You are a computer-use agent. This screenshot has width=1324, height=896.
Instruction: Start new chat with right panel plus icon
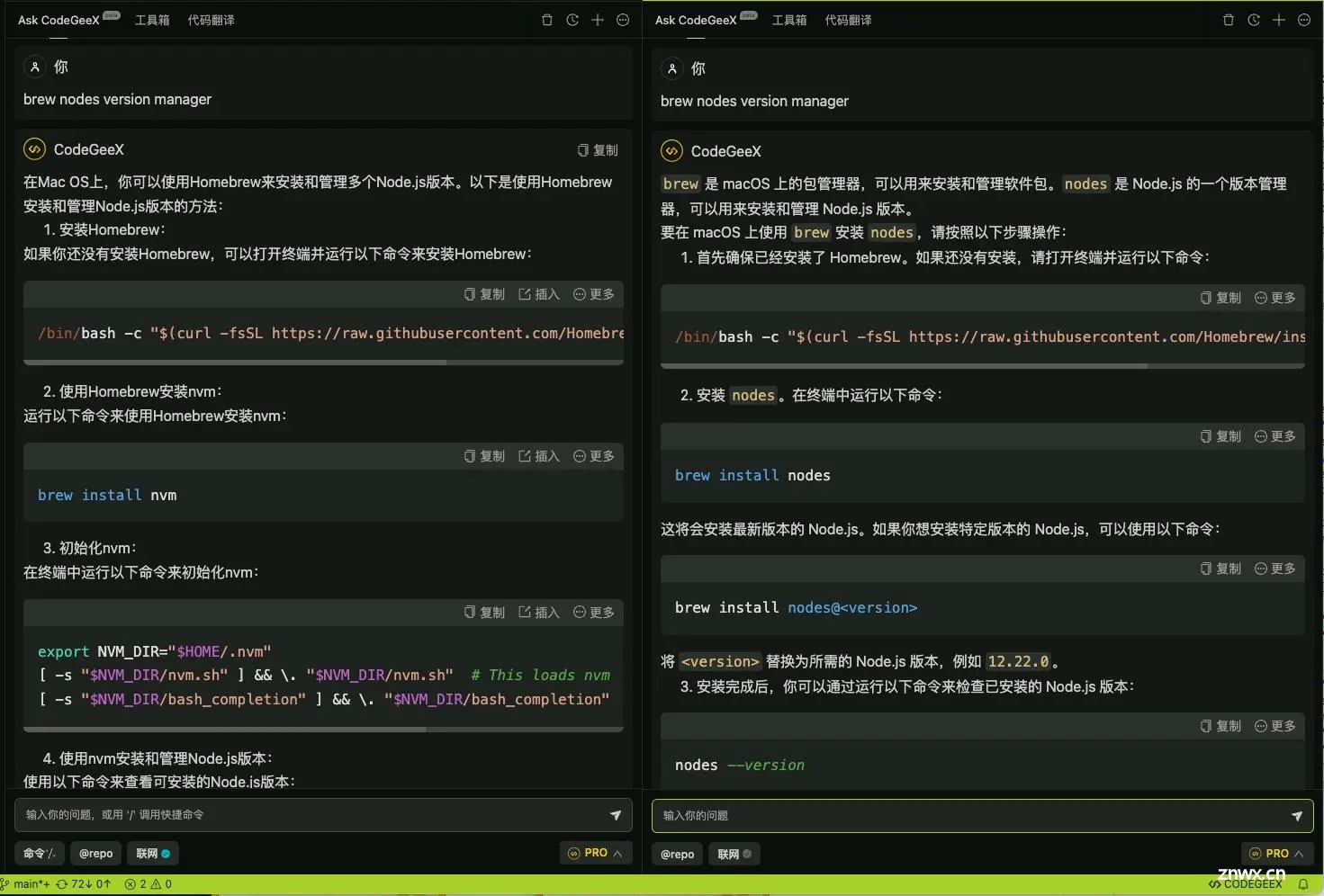click(1279, 20)
